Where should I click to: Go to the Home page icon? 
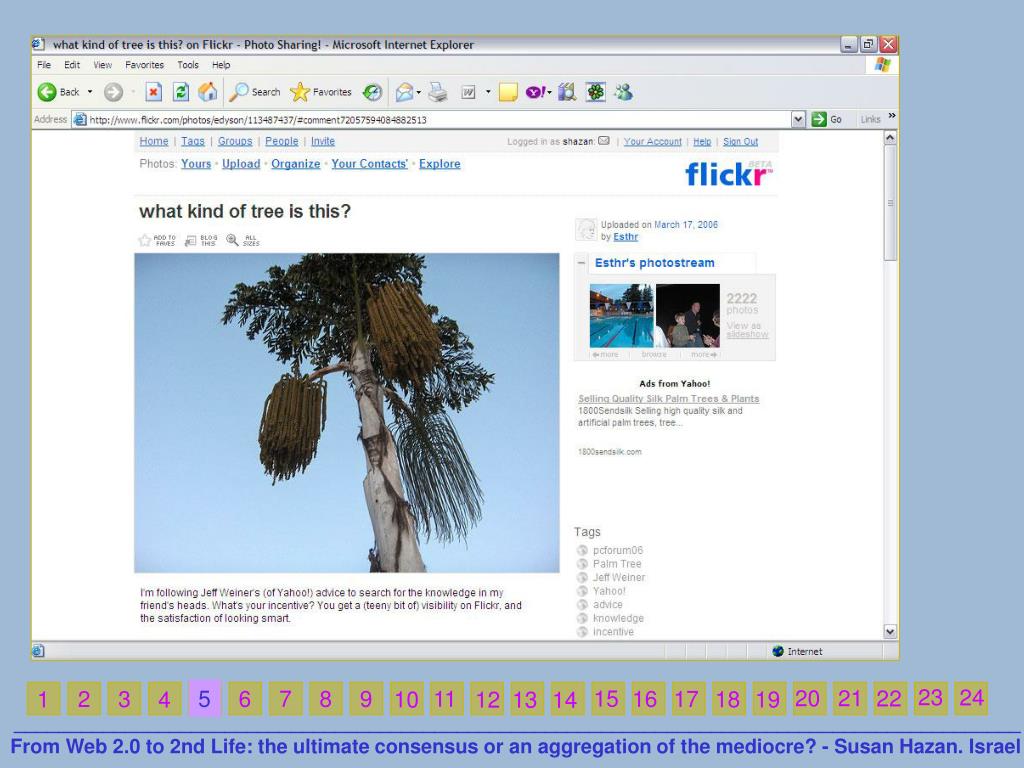tap(208, 92)
